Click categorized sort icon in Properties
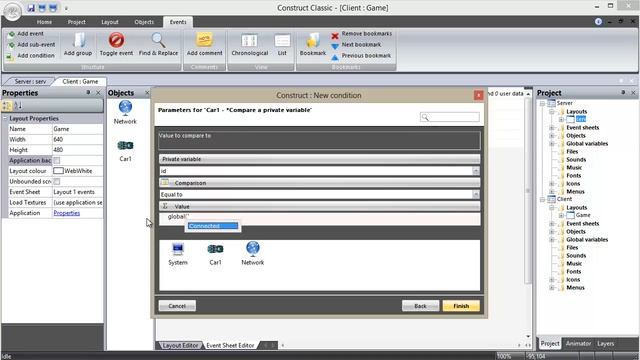This screenshot has width=640, height=360. point(7,106)
